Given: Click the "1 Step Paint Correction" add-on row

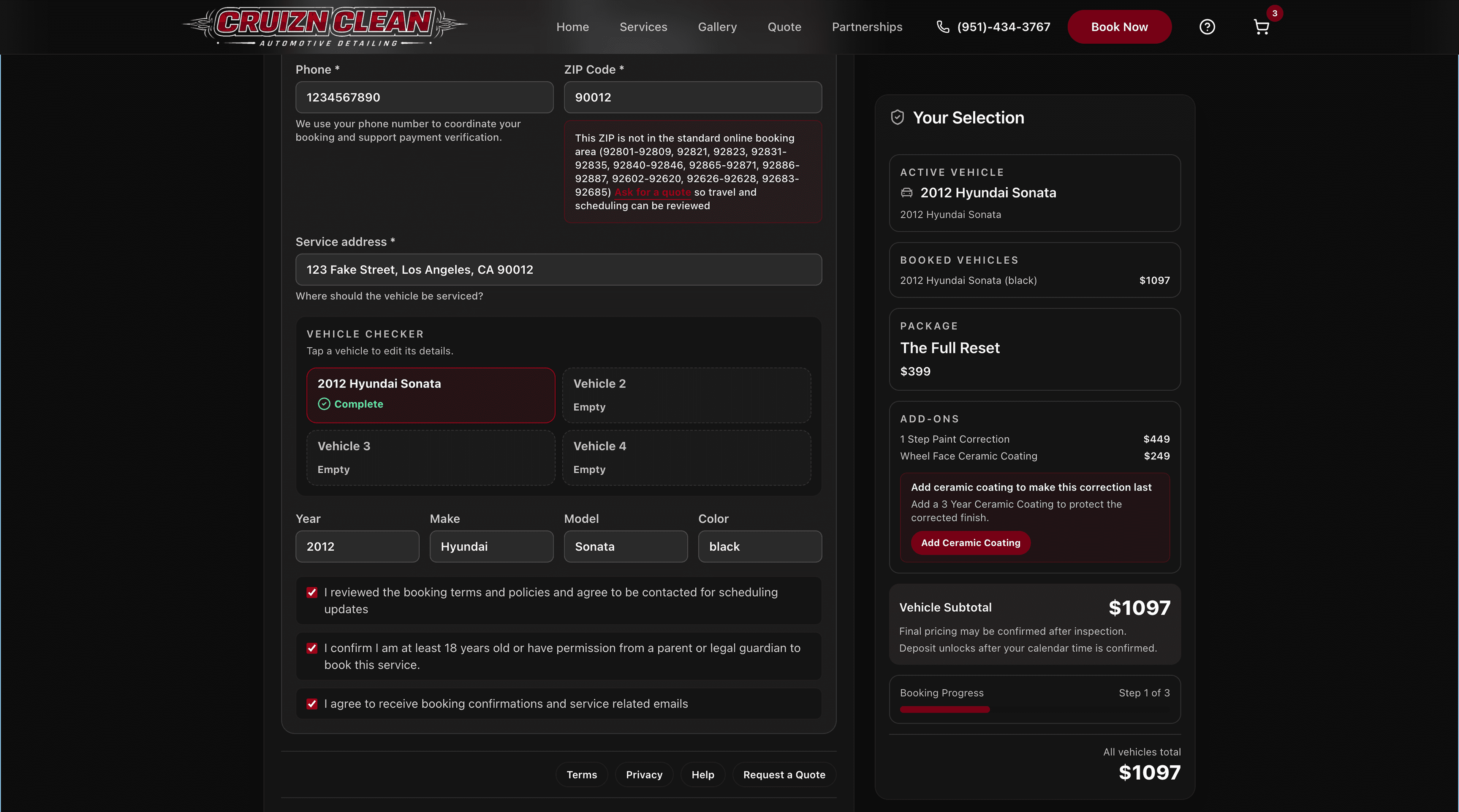Looking at the screenshot, I should point(1035,439).
